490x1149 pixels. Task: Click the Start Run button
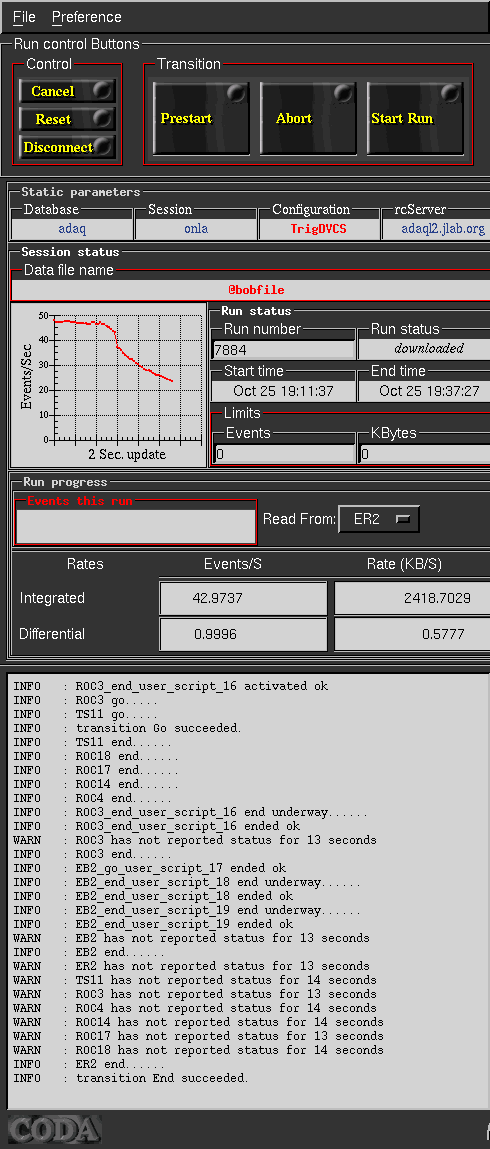click(x=415, y=118)
